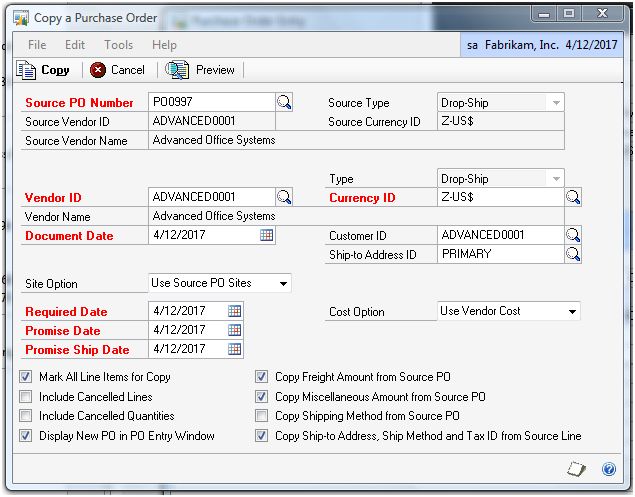Click the 4/12/2017 user date in header
Viewport: 635px width, 497px height.
coord(591,45)
